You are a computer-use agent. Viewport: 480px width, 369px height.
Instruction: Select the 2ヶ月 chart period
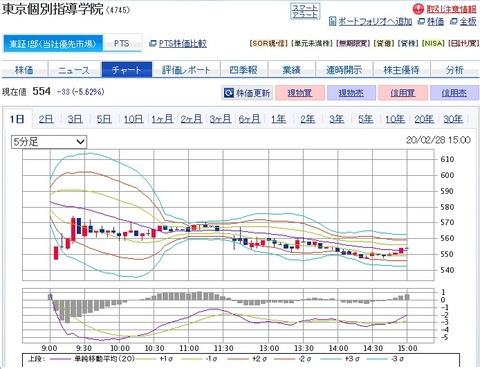pyautogui.click(x=191, y=119)
